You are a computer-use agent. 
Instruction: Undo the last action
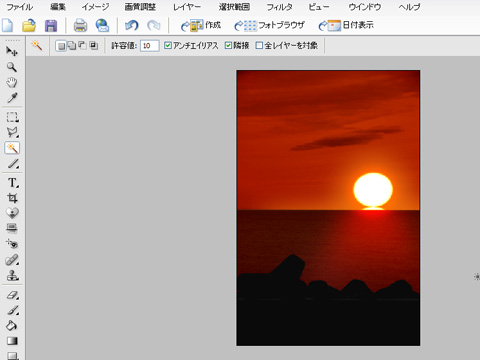pyautogui.click(x=131, y=25)
